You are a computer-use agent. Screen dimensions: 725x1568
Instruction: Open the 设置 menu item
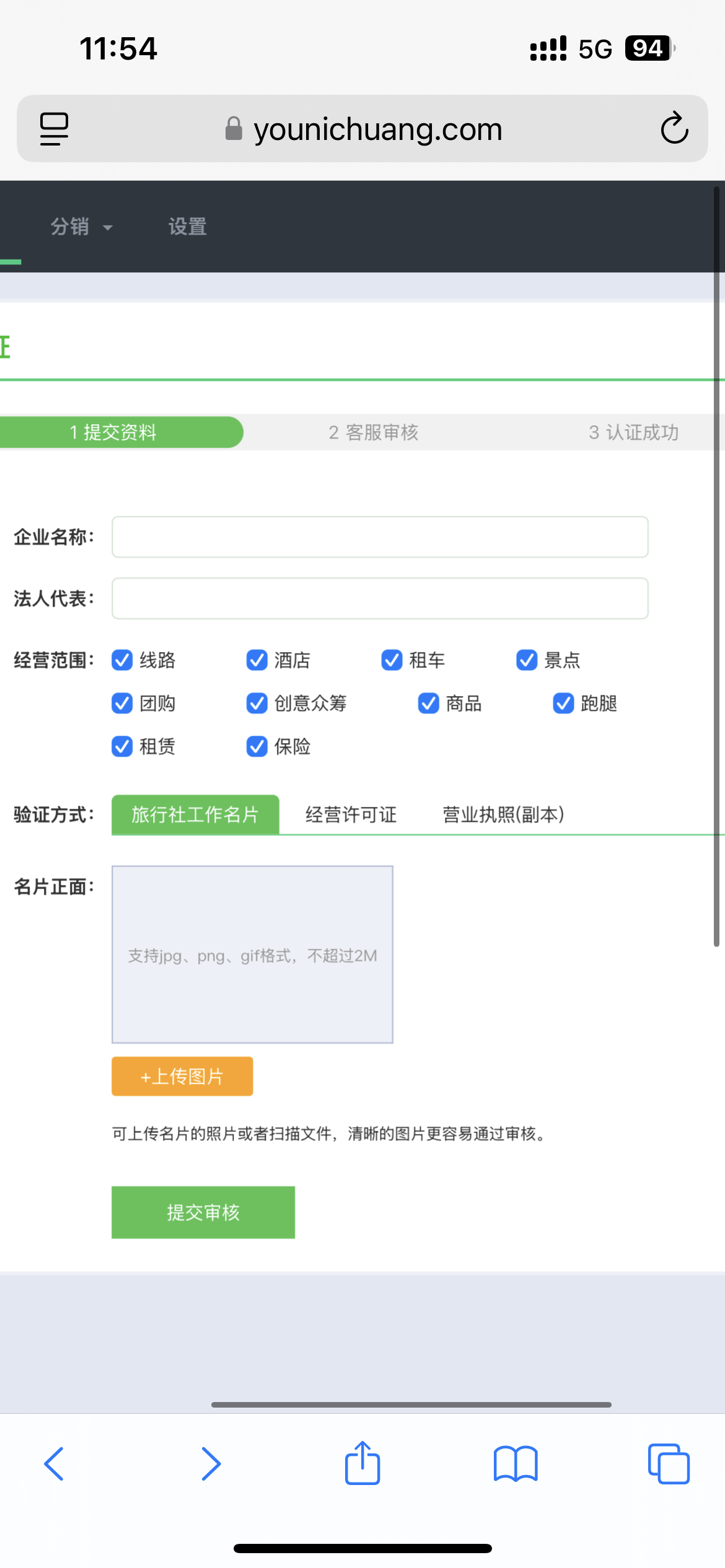(187, 227)
